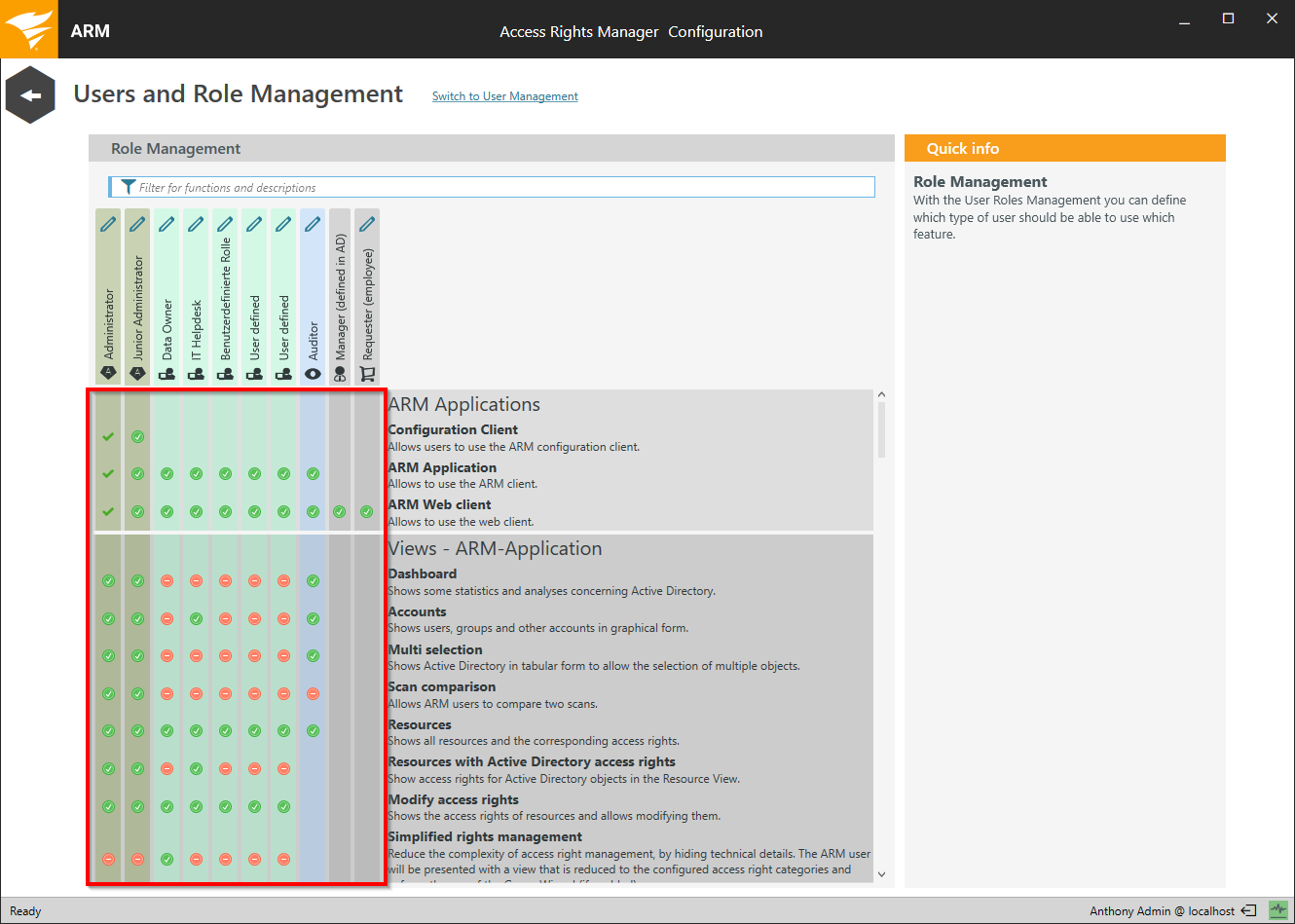1295x924 pixels.
Task: Disable ARM Web client for Requester
Action: coord(367,512)
